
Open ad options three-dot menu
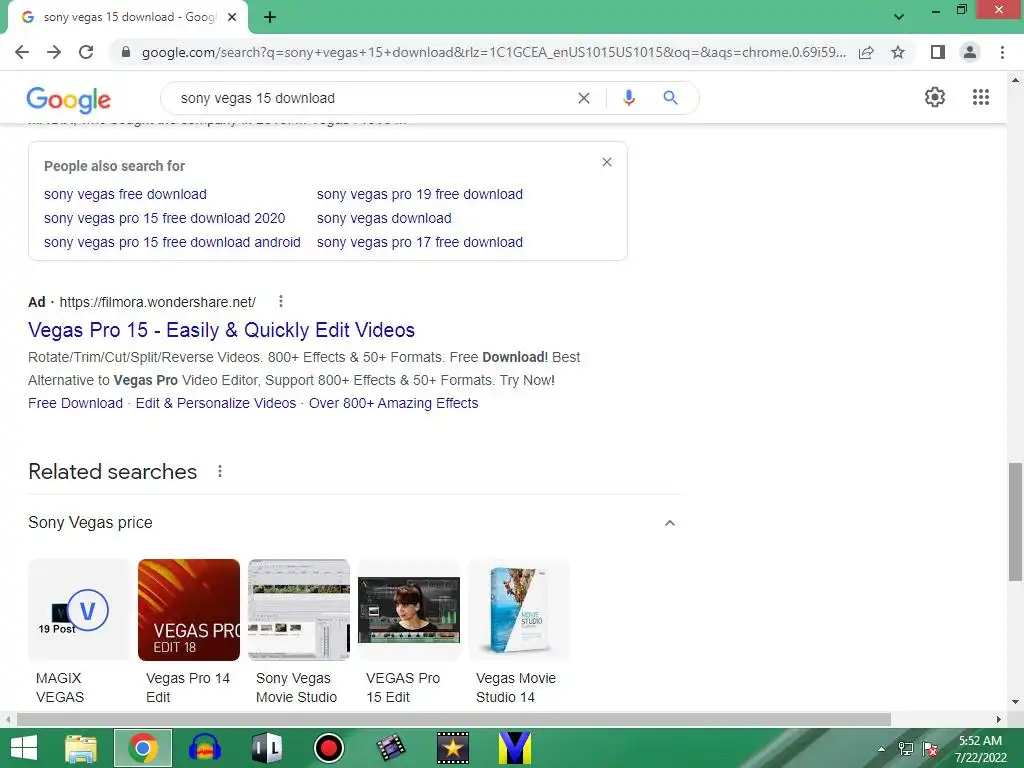coord(281,301)
